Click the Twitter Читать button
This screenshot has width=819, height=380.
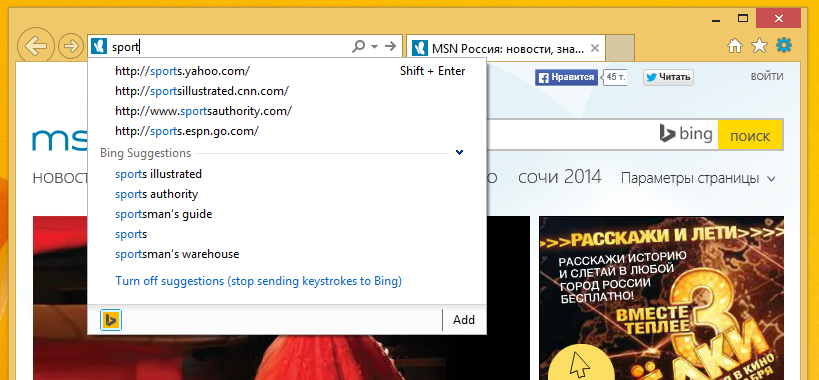pyautogui.click(x=668, y=77)
